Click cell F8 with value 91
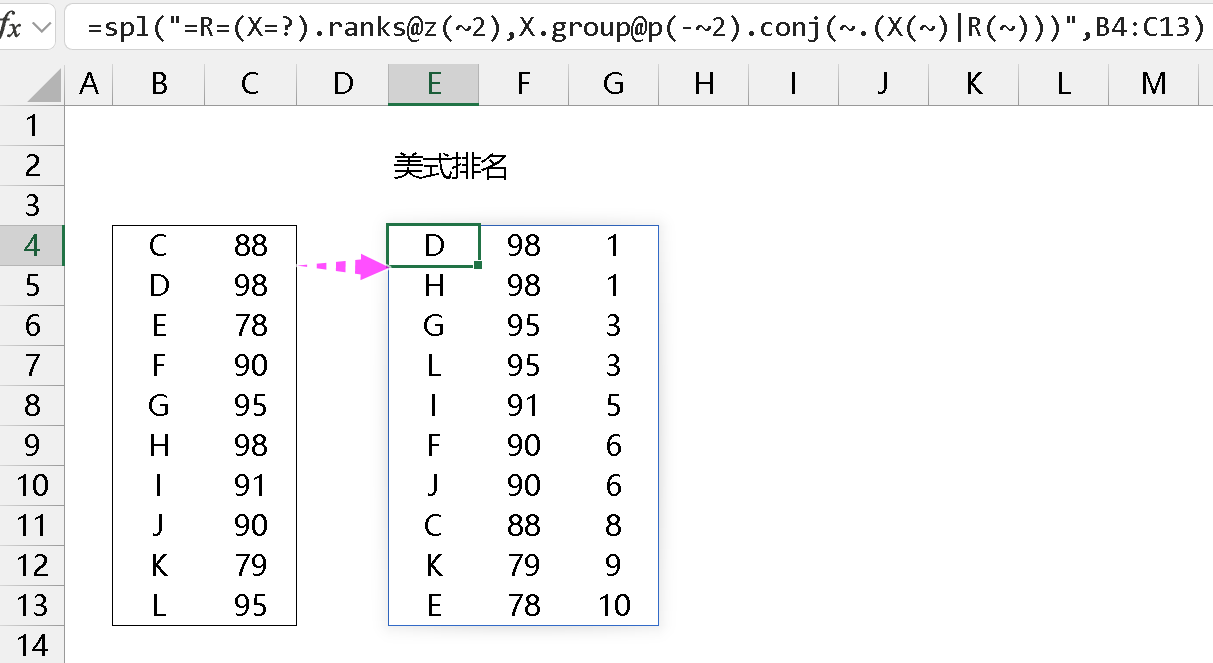The image size is (1213, 663). tap(523, 406)
